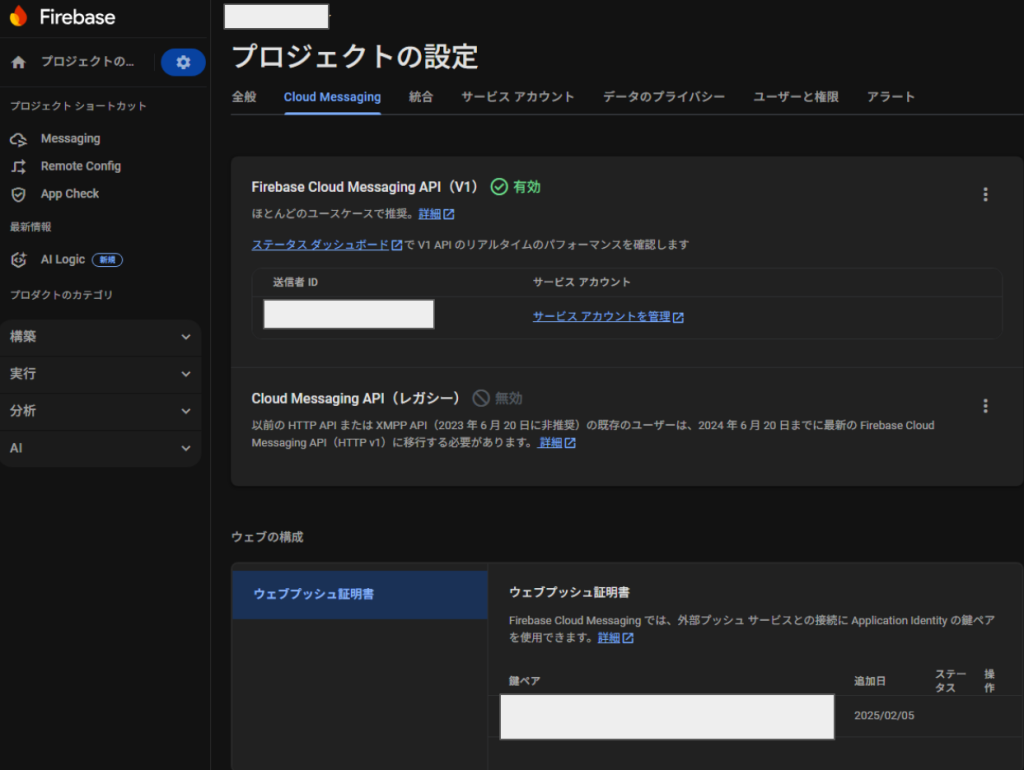The image size is (1024, 770).
Task: Expand the 分析 category
Action: [100, 411]
